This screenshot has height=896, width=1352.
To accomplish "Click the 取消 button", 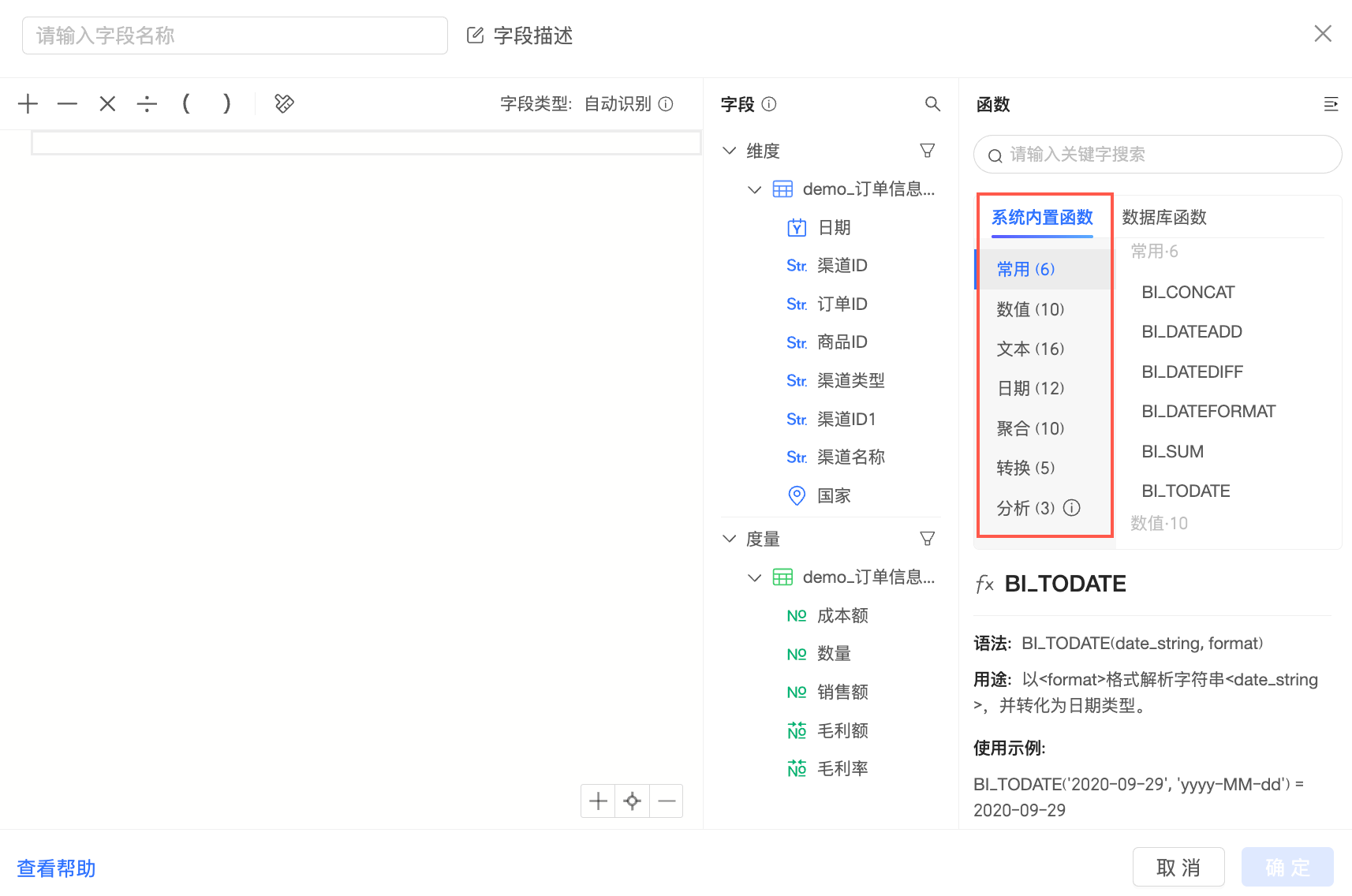I will 1178,868.
